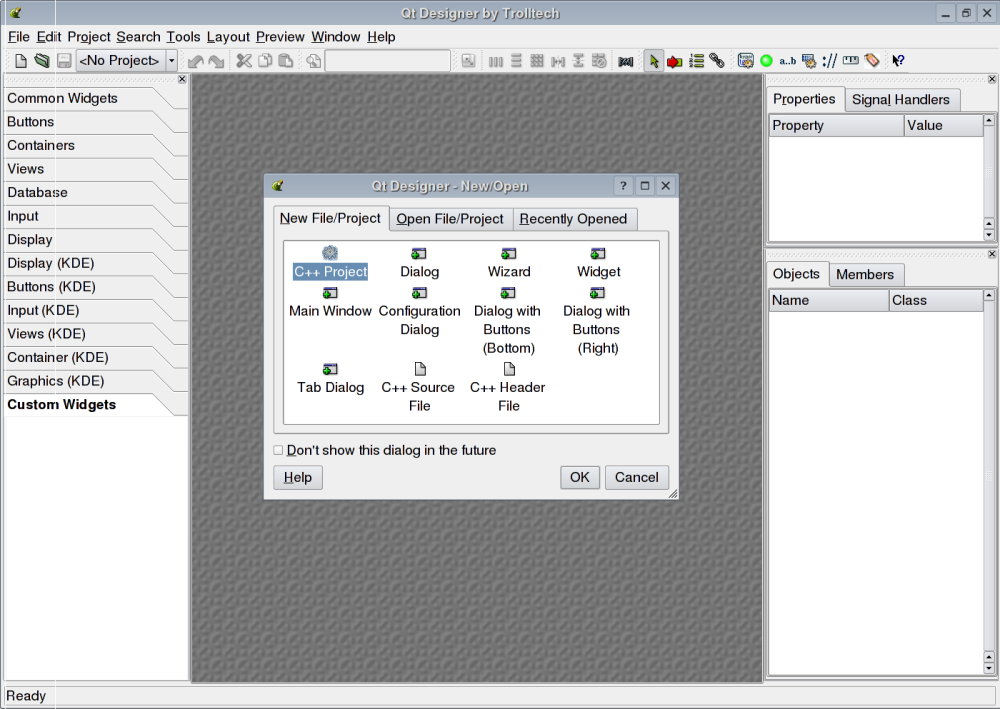1000x709 pixels.
Task: Expand the Common Widgets toolbox section
Action: coord(63,98)
